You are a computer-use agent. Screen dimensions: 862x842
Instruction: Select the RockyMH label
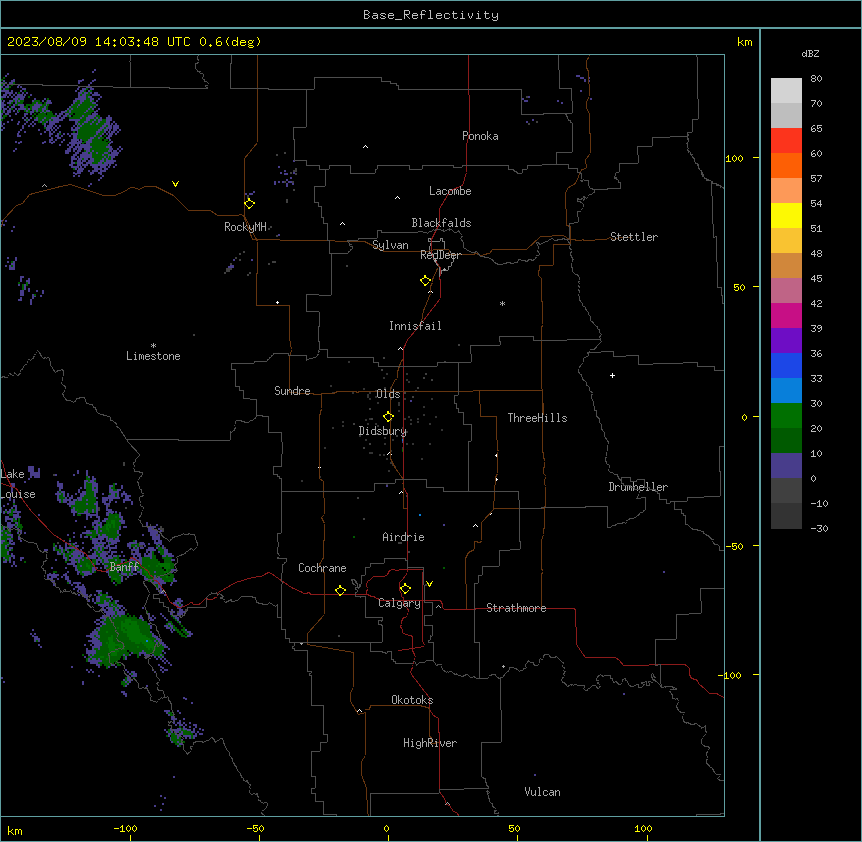(x=245, y=227)
